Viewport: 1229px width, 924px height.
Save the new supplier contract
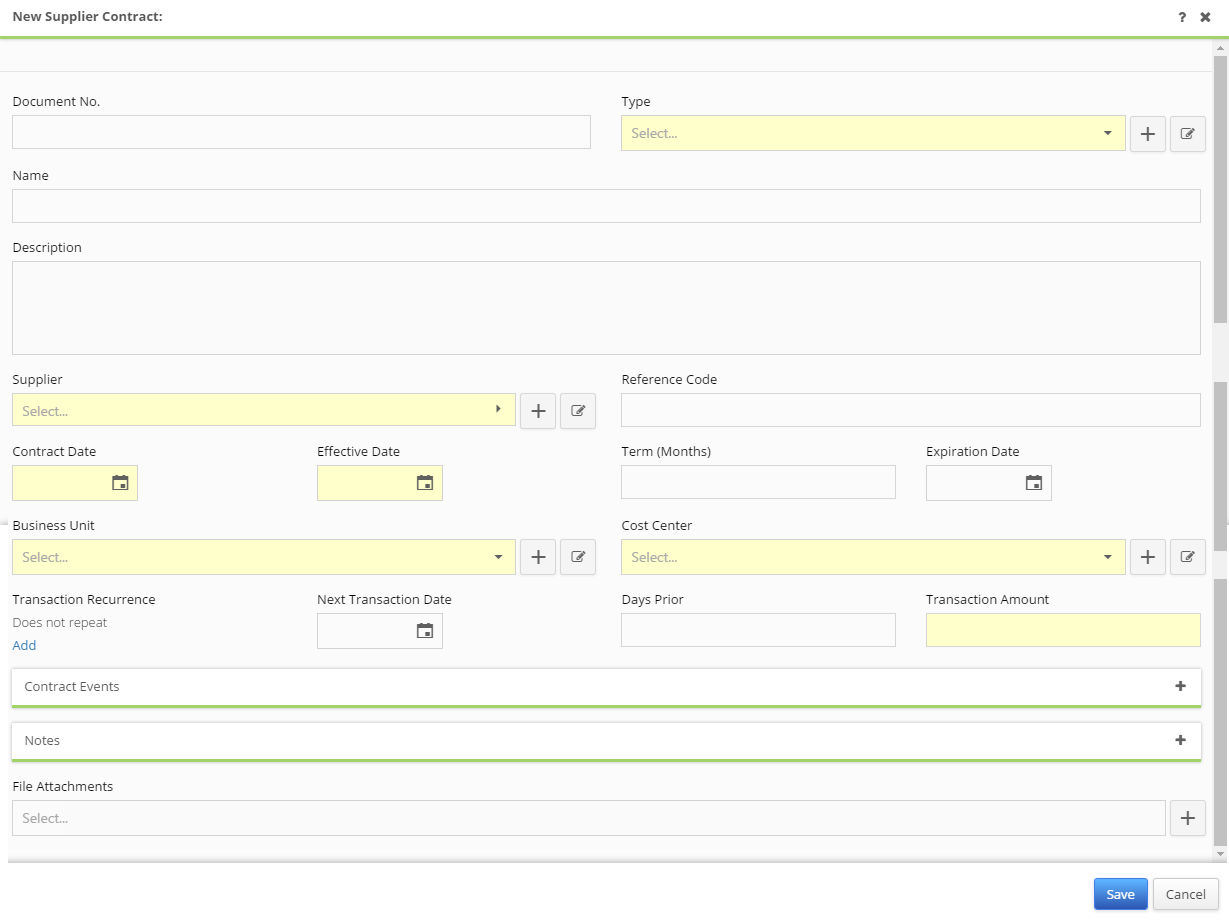coord(1120,893)
